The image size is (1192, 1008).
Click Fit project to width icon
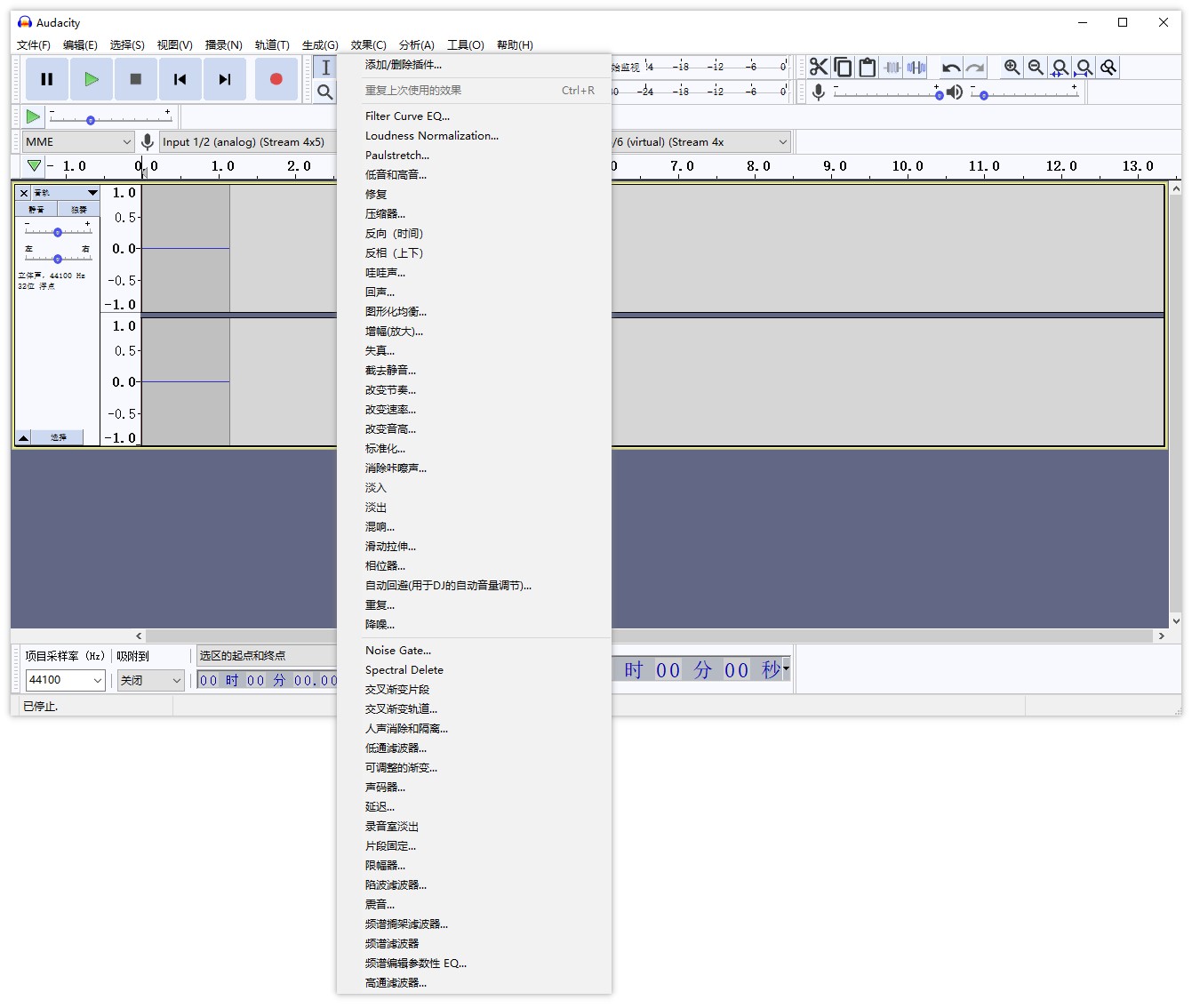click(x=1084, y=68)
